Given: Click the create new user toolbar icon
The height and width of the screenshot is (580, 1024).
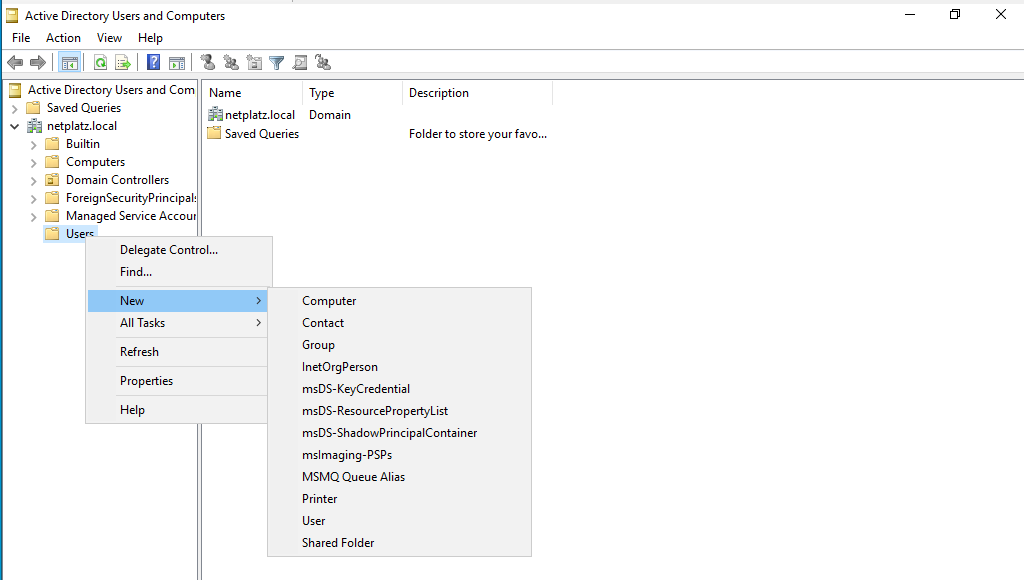Looking at the screenshot, I should (208, 62).
